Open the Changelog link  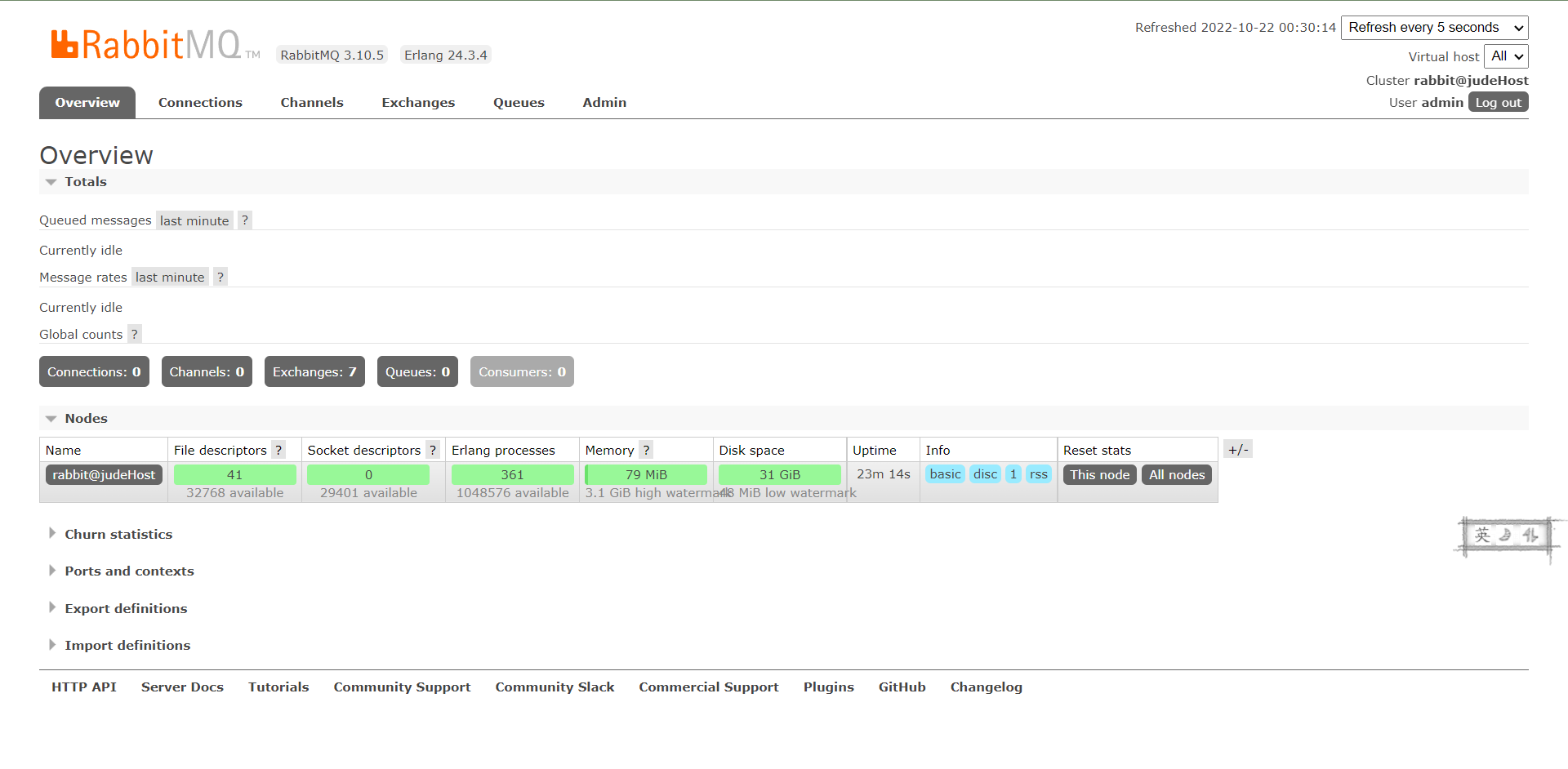986,687
